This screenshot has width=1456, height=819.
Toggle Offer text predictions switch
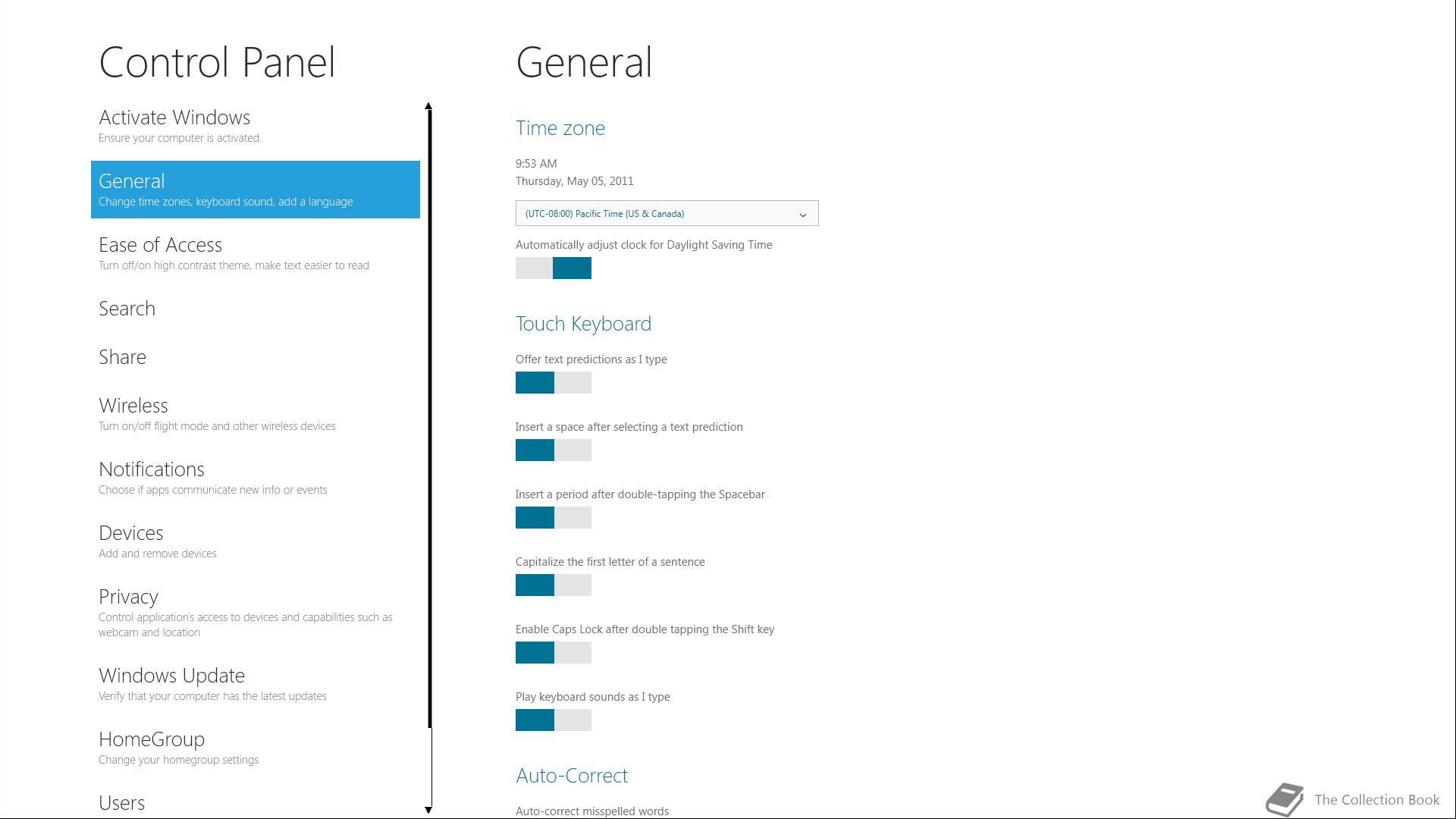pyautogui.click(x=554, y=382)
